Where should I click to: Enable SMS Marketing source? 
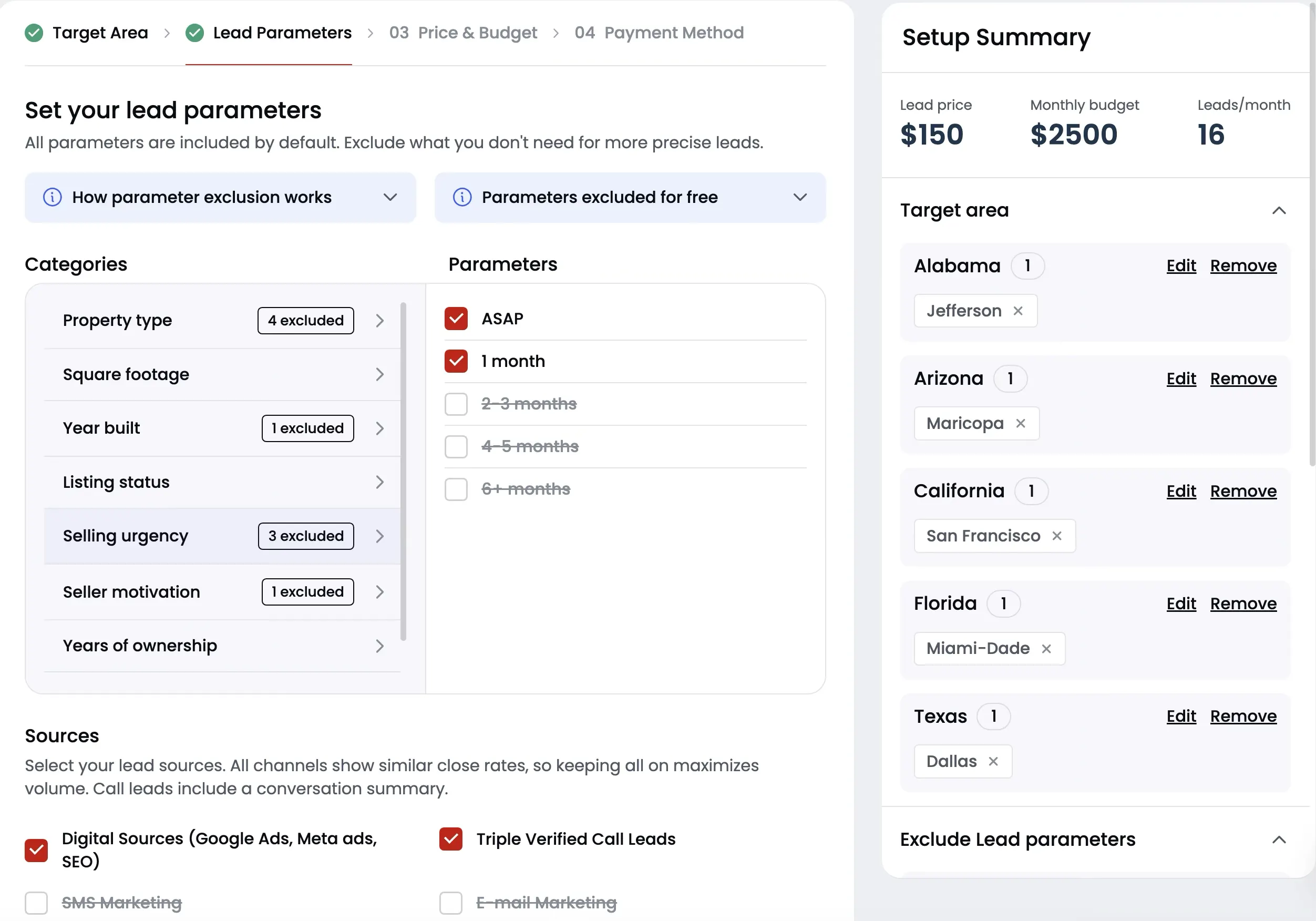tap(36, 903)
